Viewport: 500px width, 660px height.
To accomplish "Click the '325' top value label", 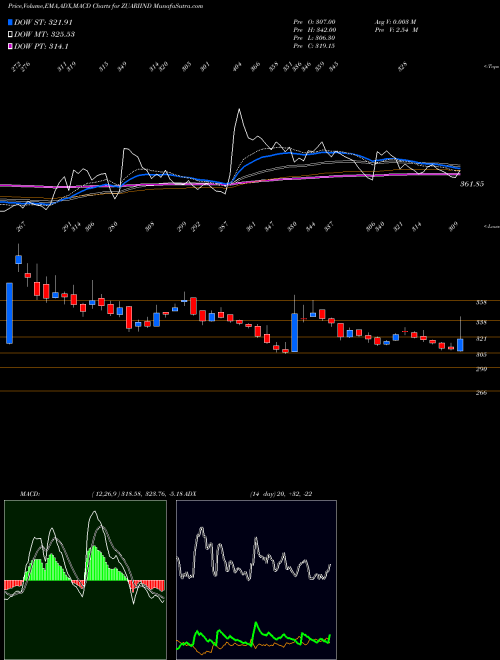I will 403,67.
